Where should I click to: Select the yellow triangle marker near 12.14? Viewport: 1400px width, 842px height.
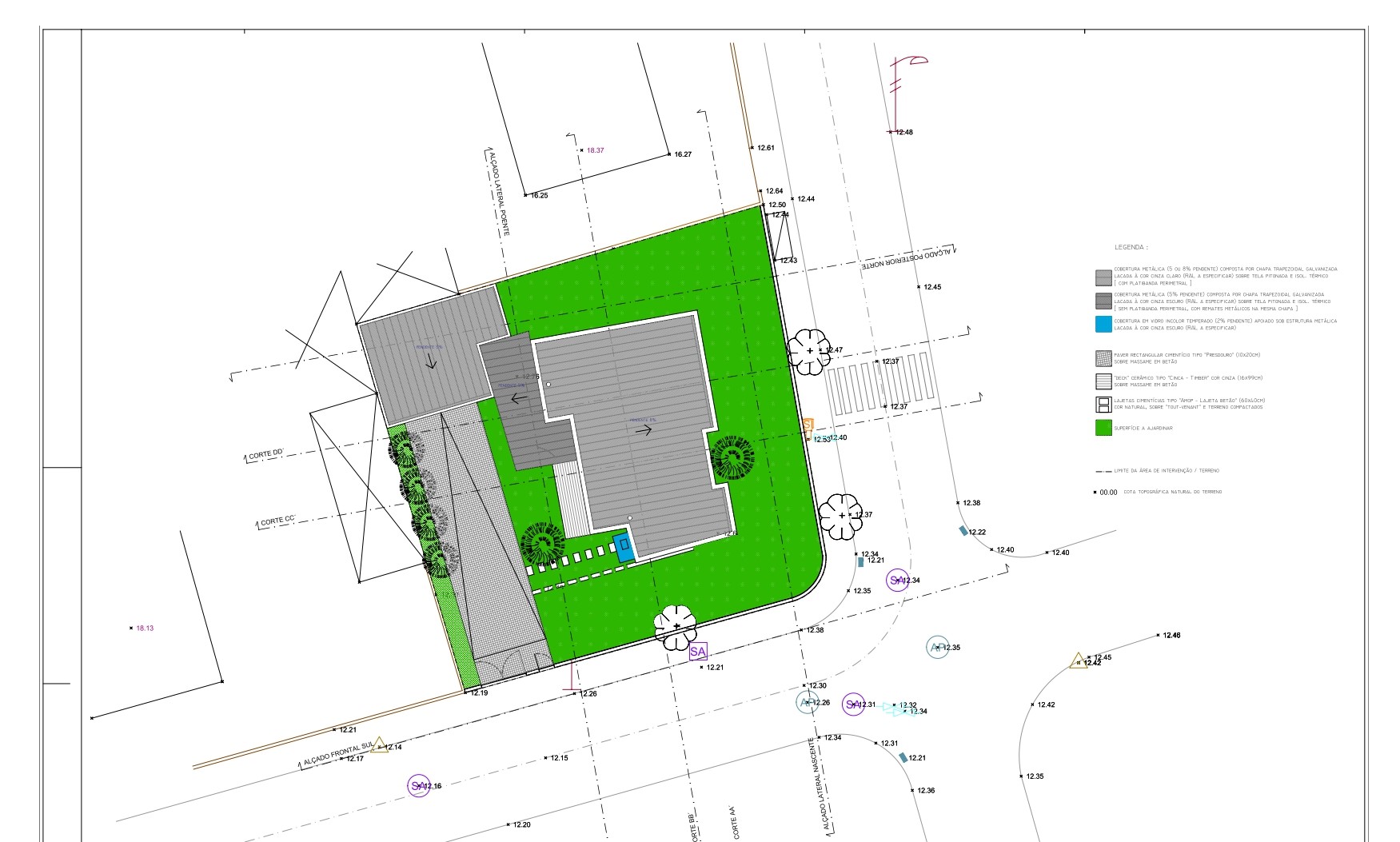(379, 745)
